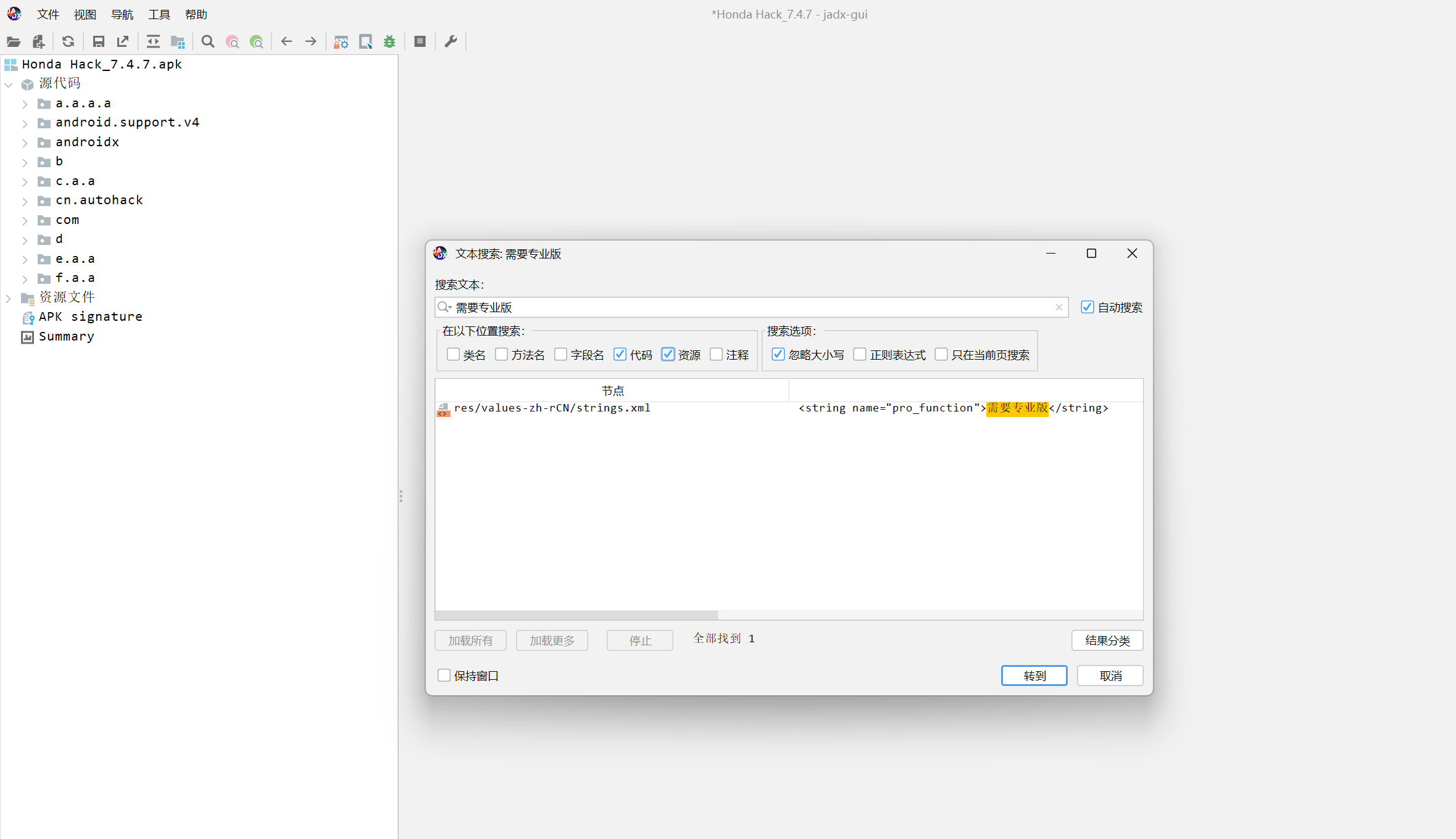Toggle the 保持窗口 checkbox
This screenshot has height=839, width=1456.
tap(444, 676)
